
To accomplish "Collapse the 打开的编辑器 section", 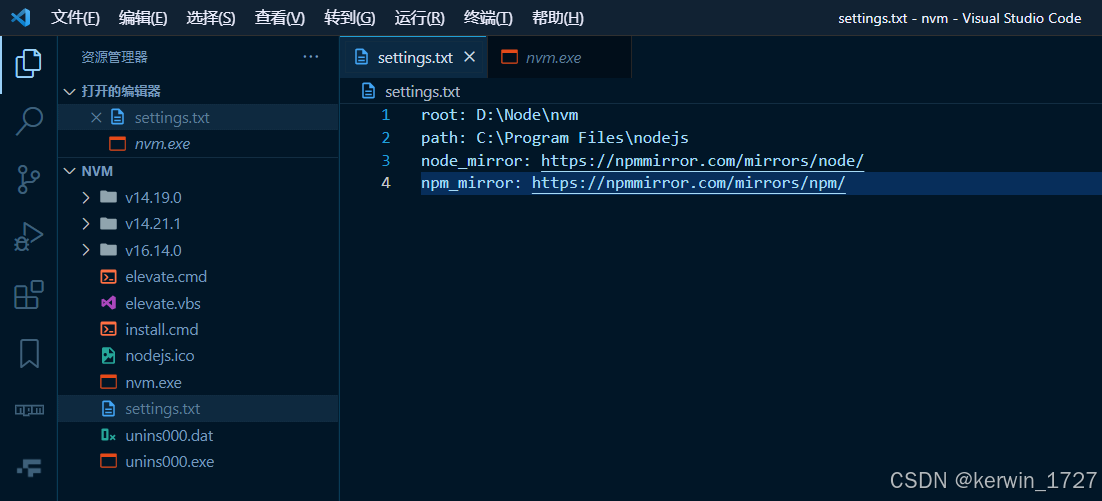I will point(69,91).
